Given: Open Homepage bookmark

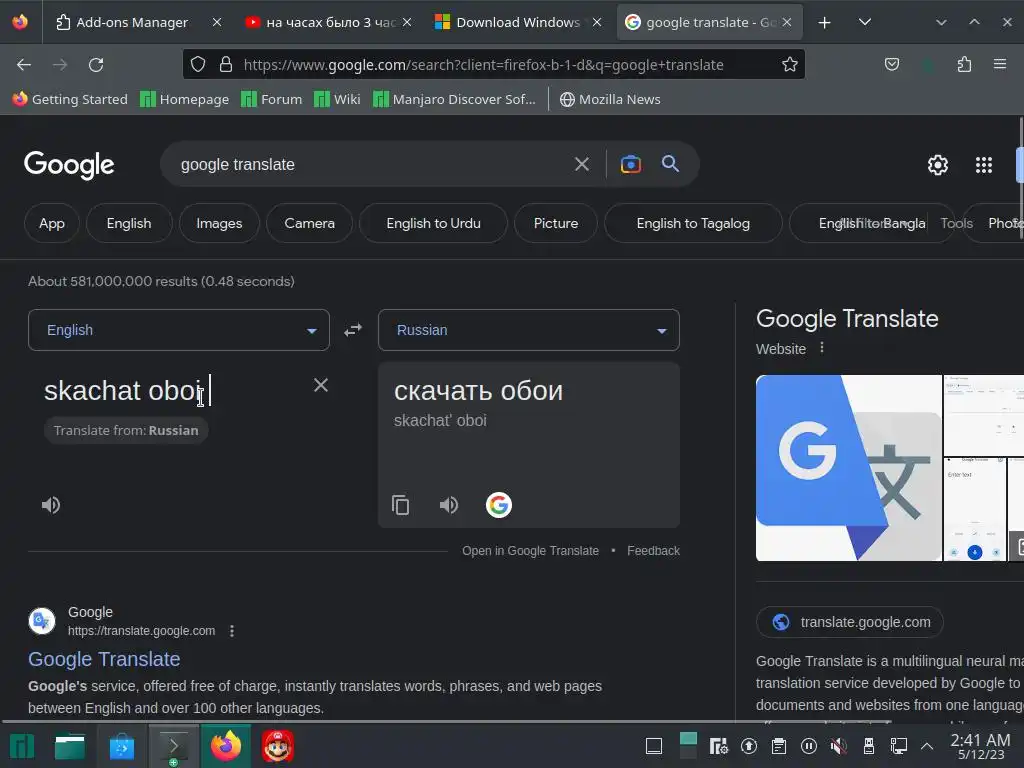Looking at the screenshot, I should 185,99.
